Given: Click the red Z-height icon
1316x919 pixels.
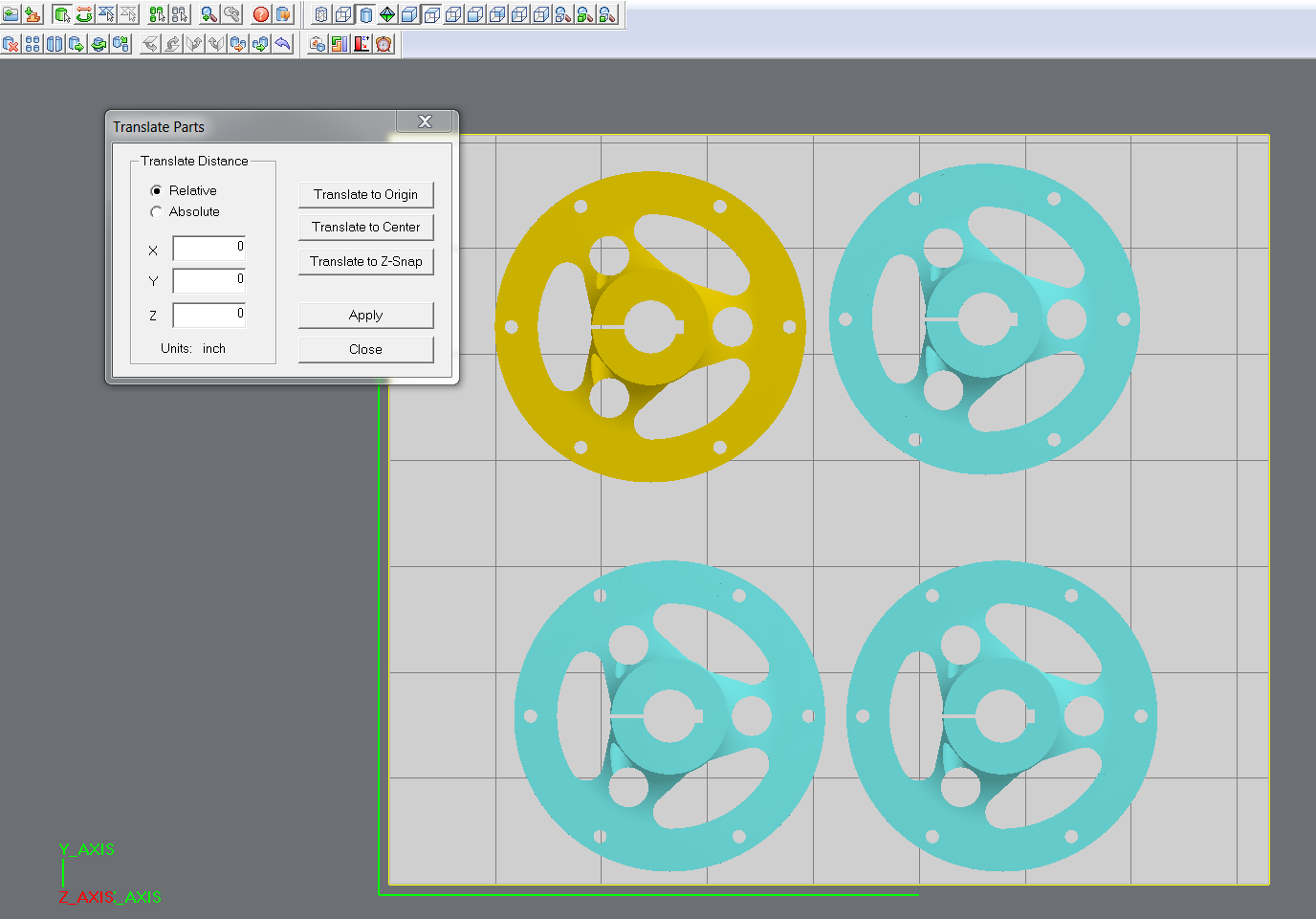Looking at the screenshot, I should tap(362, 44).
